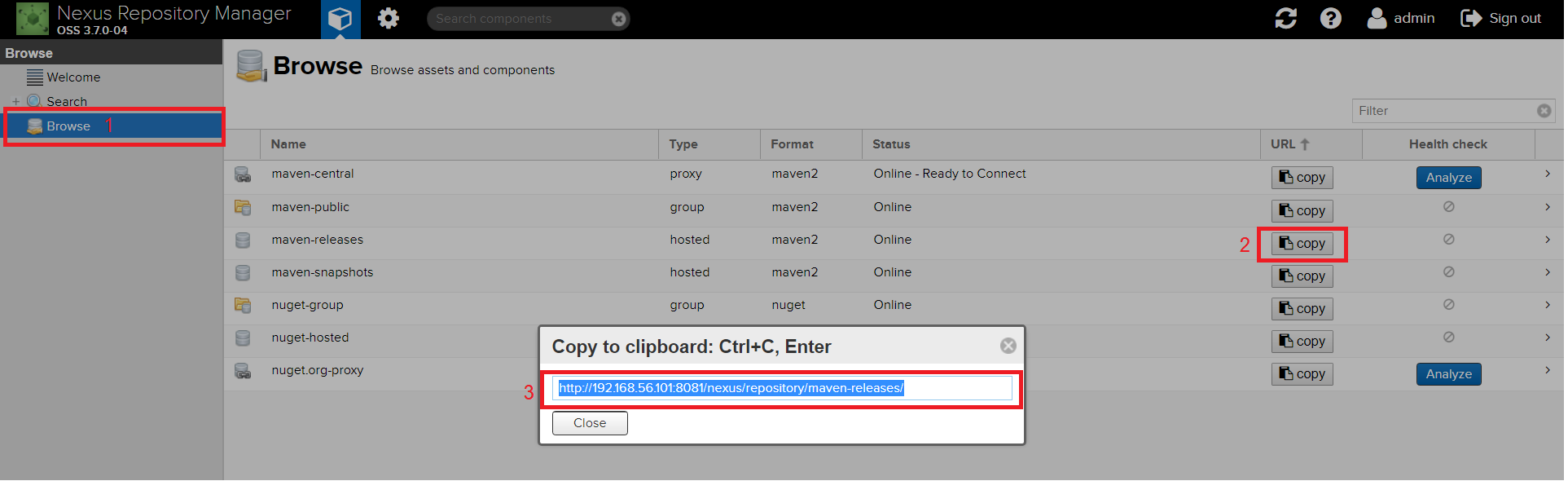The width and height of the screenshot is (1568, 481).
Task: Sign out of Nexus
Action: click(x=1500, y=18)
